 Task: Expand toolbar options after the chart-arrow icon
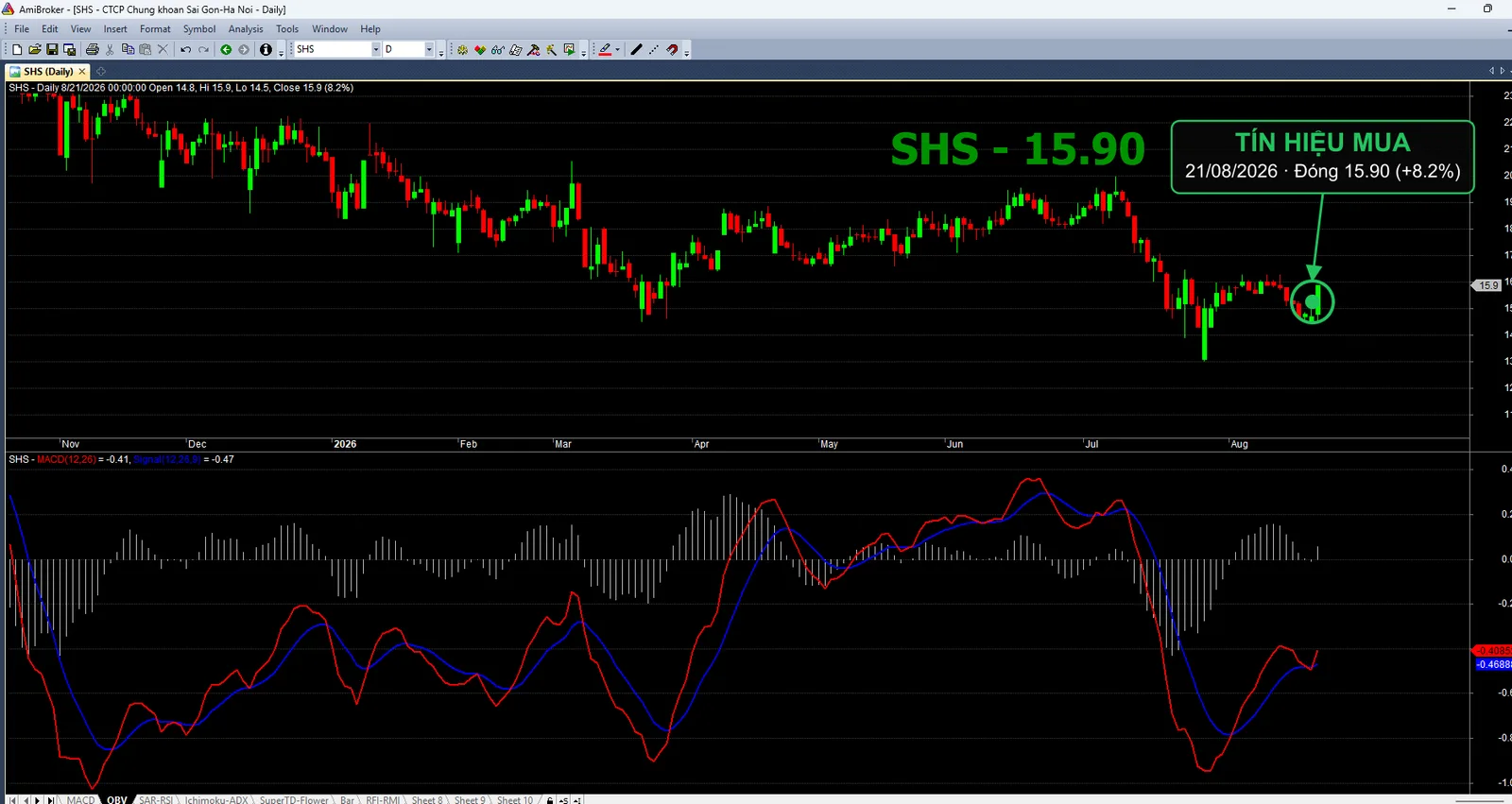(x=583, y=51)
